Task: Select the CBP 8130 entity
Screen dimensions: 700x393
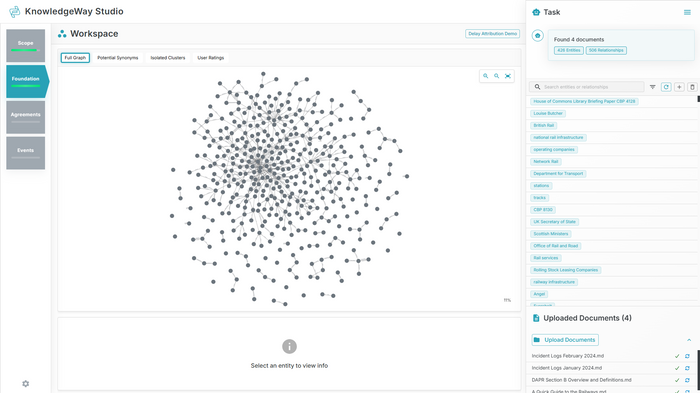Action: point(543,210)
